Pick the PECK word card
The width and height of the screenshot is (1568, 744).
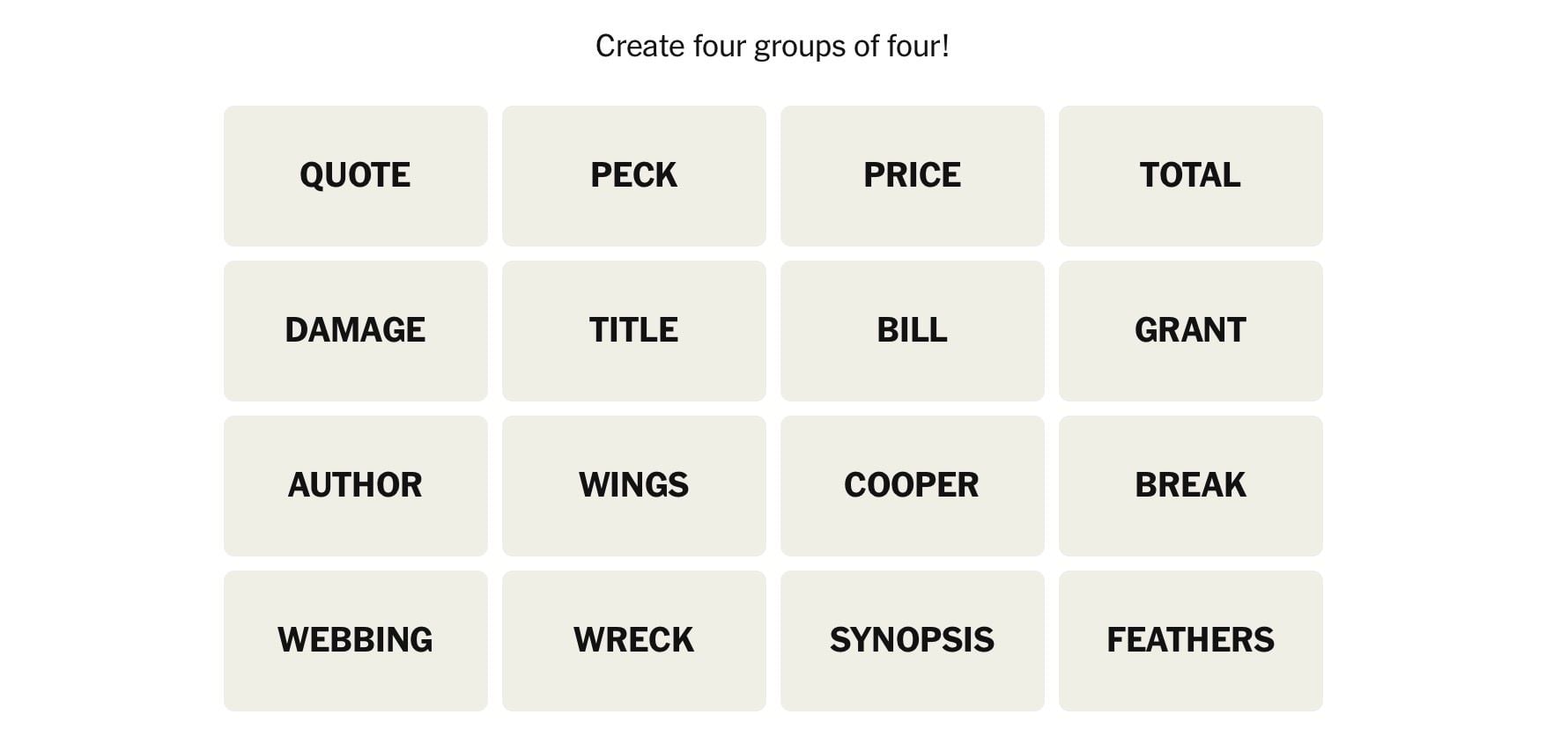633,175
